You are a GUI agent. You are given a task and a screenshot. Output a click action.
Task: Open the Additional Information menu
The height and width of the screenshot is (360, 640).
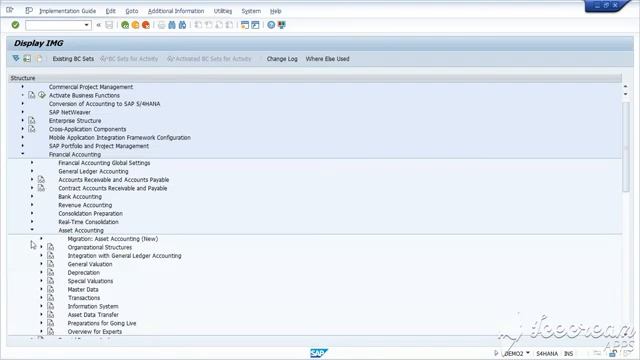tap(176, 11)
